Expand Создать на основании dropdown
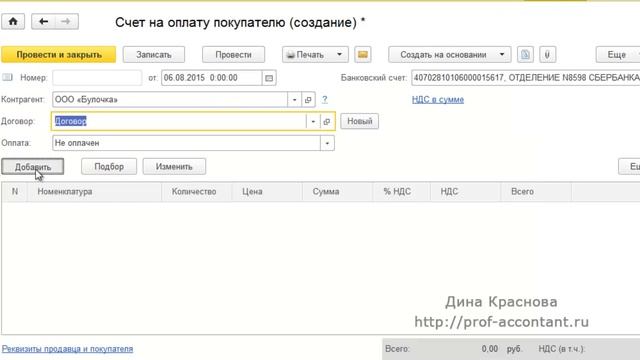 tap(502, 55)
